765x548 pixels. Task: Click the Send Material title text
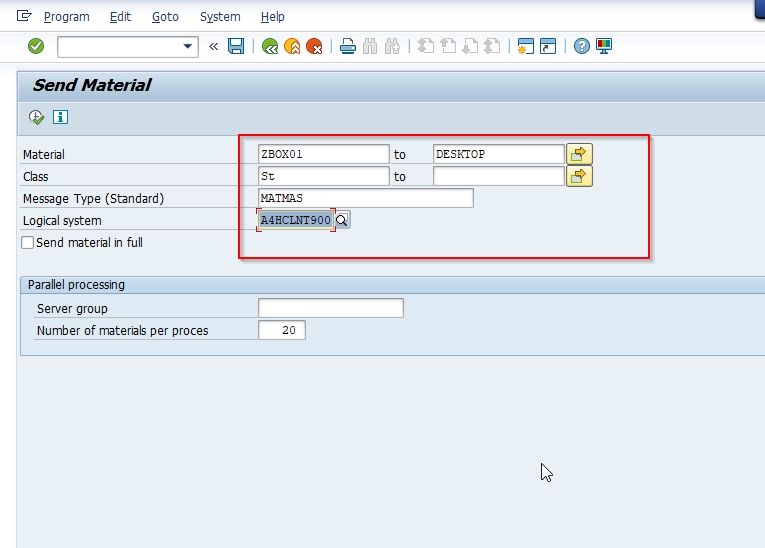click(x=92, y=85)
